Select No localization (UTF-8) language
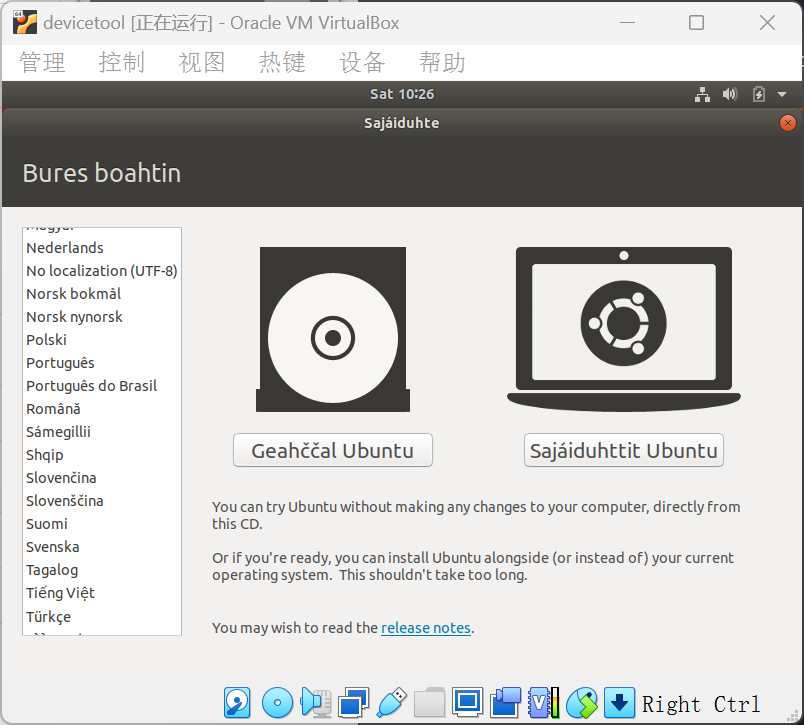804x725 pixels. 102,271
